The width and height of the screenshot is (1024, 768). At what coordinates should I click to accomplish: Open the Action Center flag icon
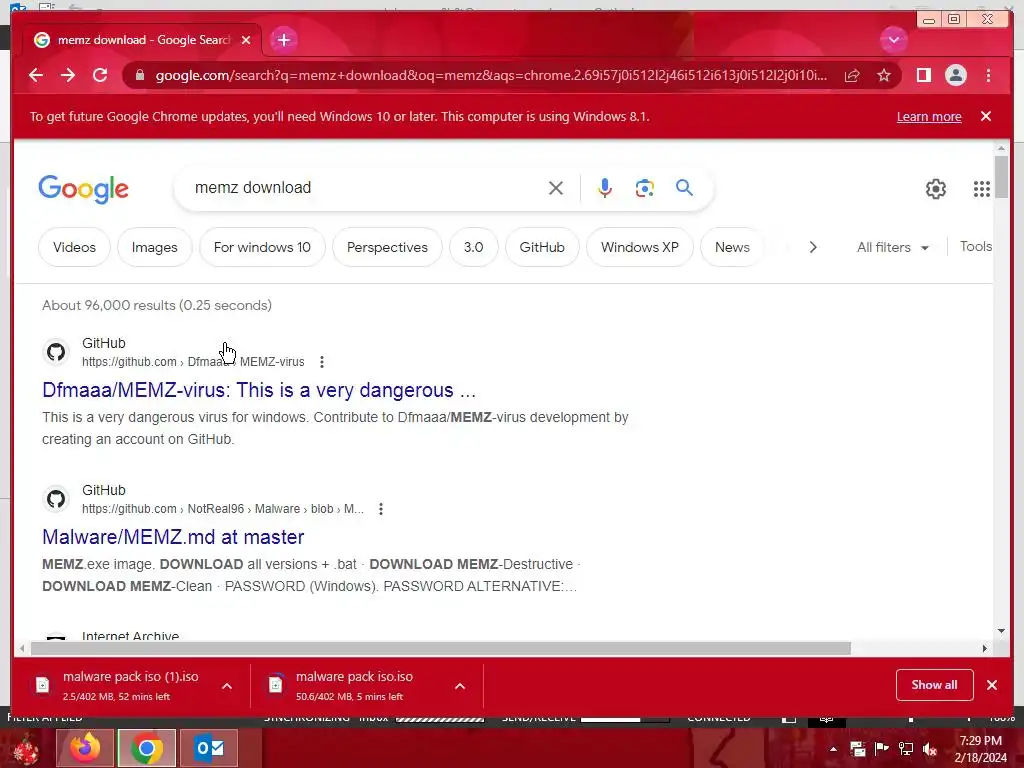click(x=881, y=749)
